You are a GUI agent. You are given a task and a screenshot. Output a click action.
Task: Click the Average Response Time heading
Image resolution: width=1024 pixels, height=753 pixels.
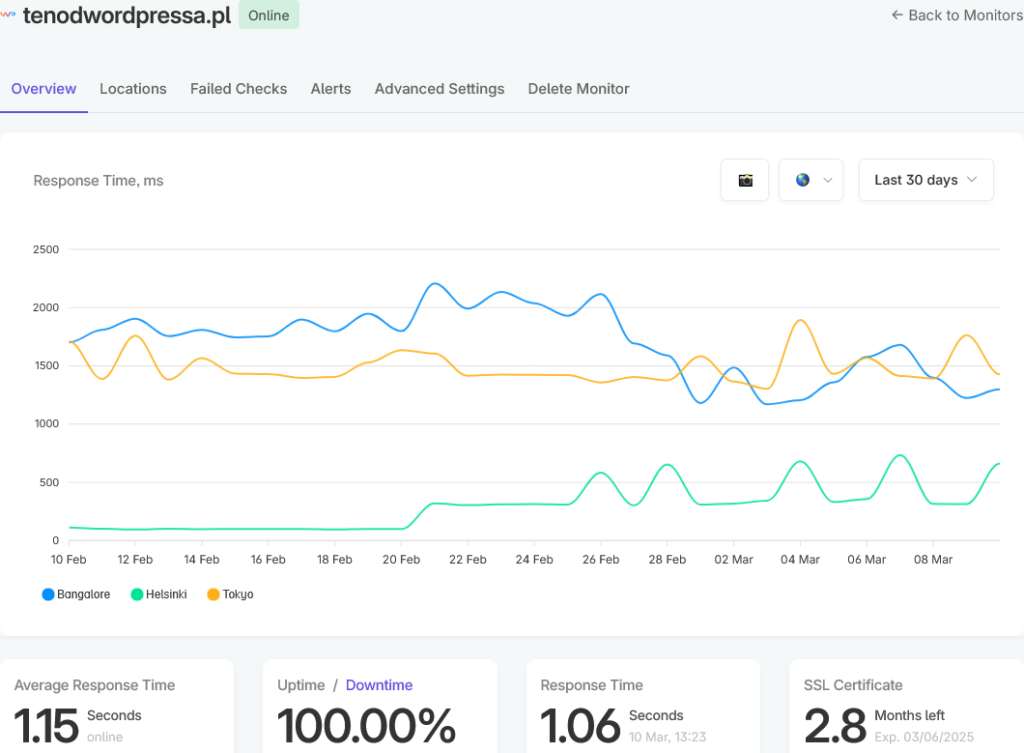tap(95, 685)
